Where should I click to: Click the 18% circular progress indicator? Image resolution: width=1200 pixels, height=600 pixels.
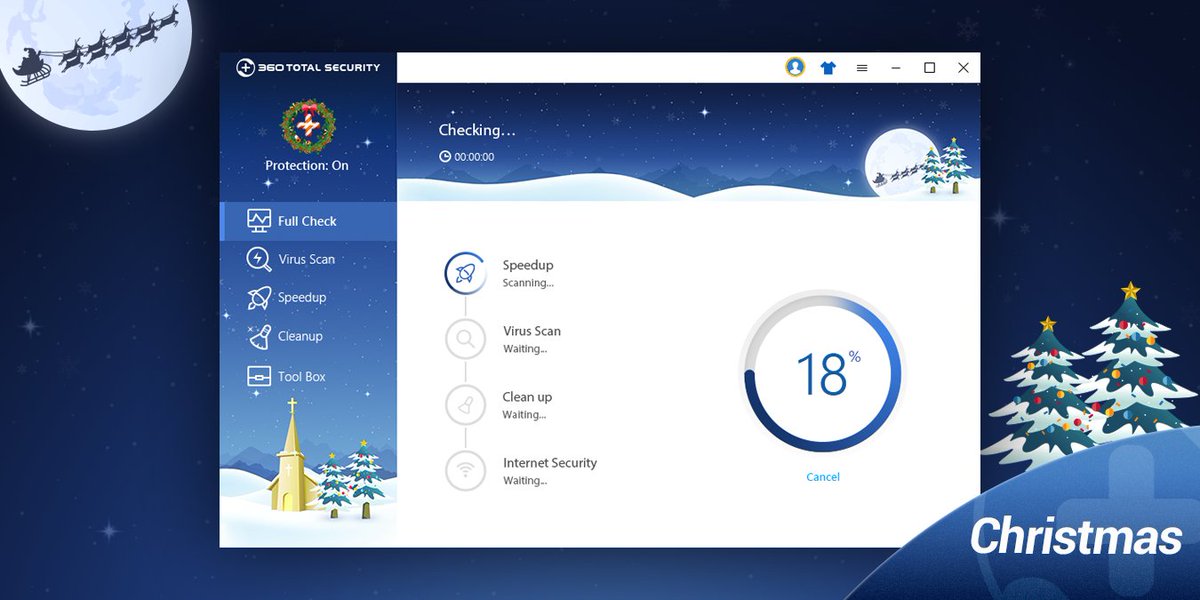coord(822,372)
